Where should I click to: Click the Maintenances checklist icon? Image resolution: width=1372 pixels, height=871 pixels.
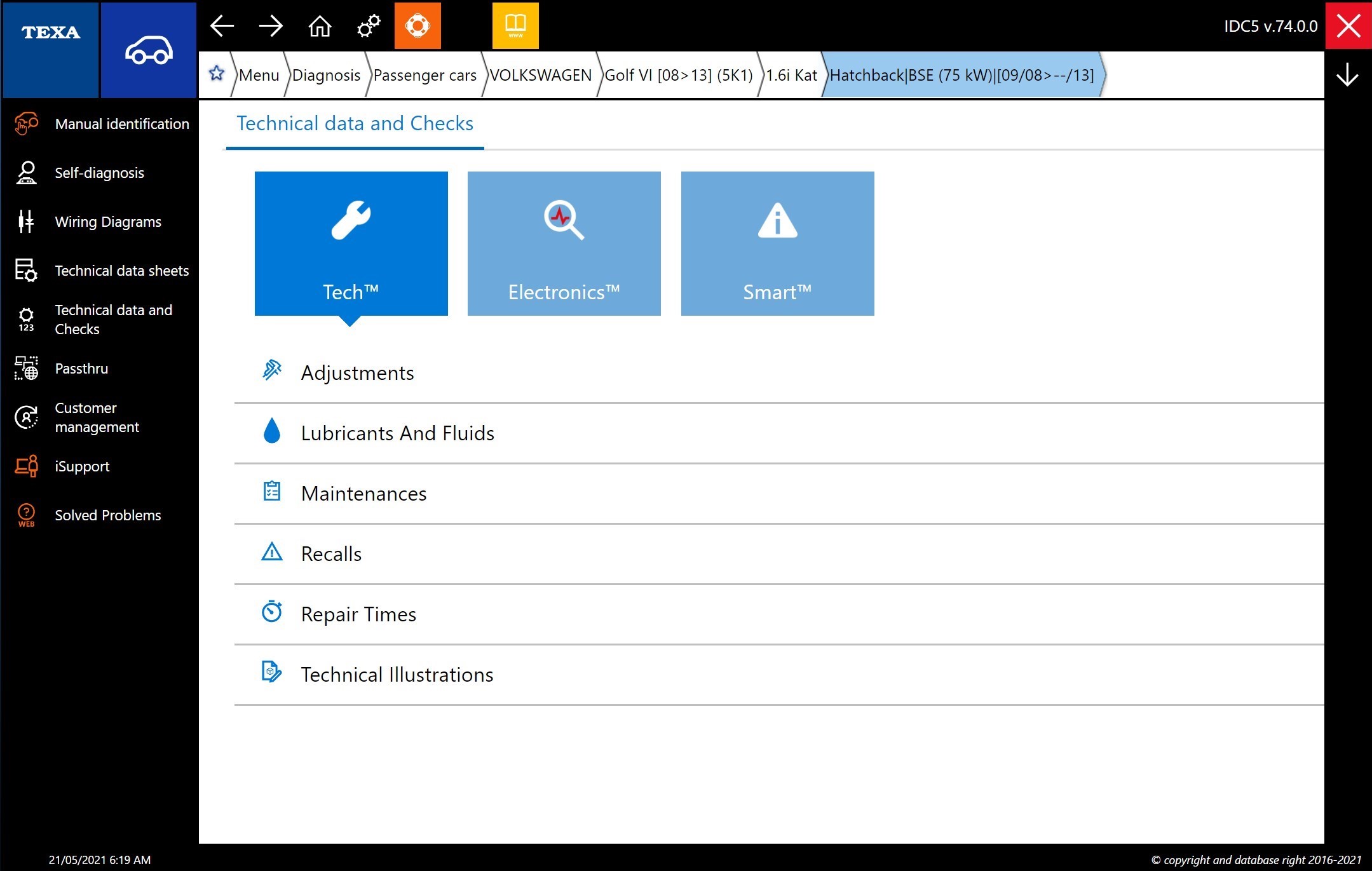point(272,491)
